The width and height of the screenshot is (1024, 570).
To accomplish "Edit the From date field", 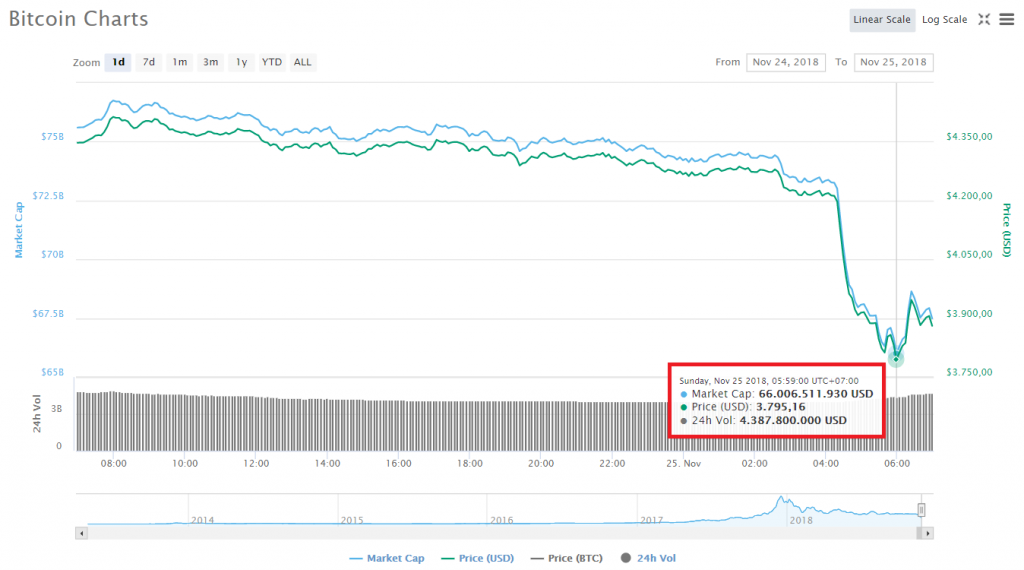I will pyautogui.click(x=786, y=62).
